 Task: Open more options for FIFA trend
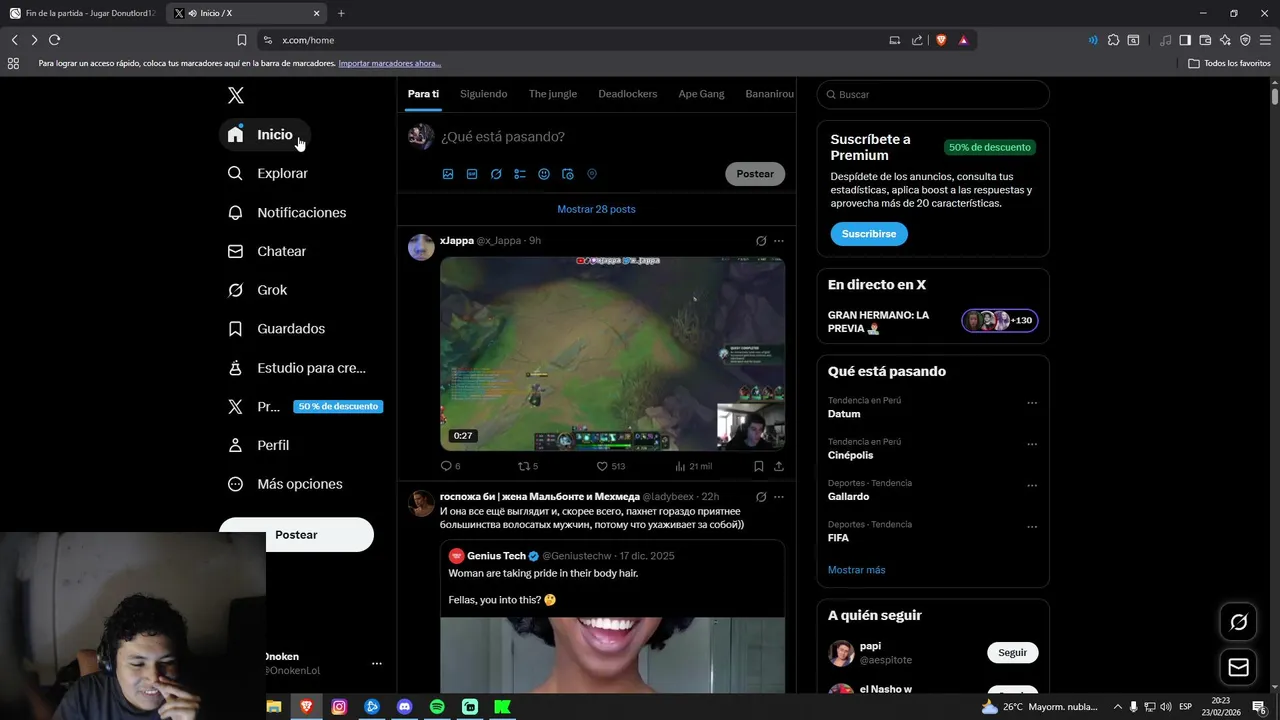pyautogui.click(x=1032, y=527)
